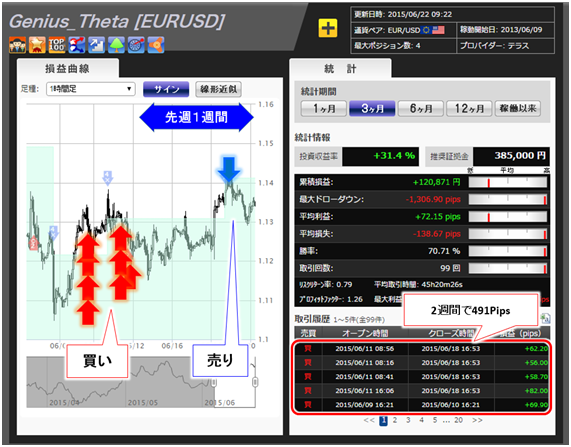Select the 12ヶ月 statistics period
Viewport: 571px width, 447px height.
coord(469,109)
